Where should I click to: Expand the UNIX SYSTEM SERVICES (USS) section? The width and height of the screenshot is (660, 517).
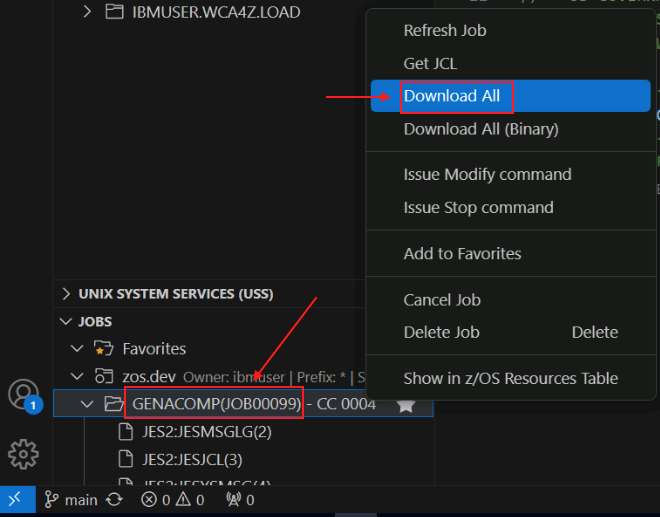pyautogui.click(x=66, y=293)
